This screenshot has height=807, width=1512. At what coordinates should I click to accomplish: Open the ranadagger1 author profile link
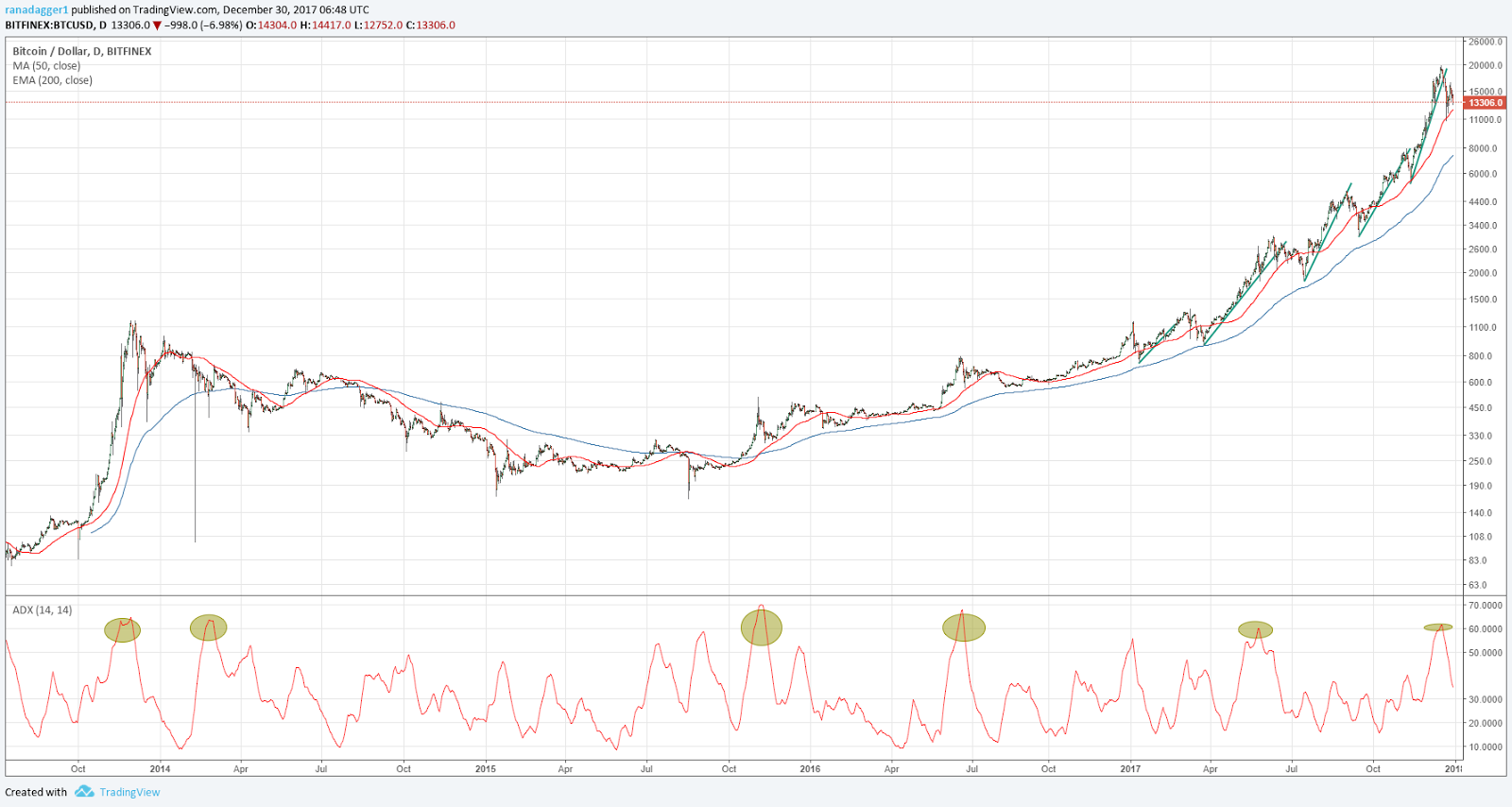pos(36,9)
